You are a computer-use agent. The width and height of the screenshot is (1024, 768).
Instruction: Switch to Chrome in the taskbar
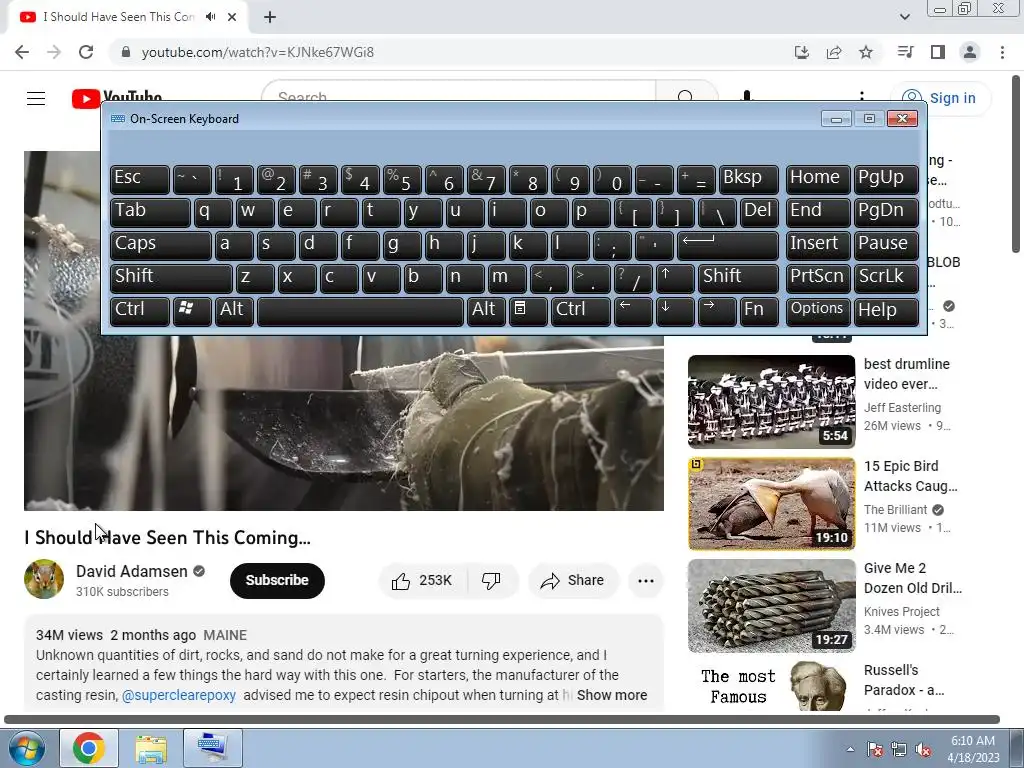89,748
